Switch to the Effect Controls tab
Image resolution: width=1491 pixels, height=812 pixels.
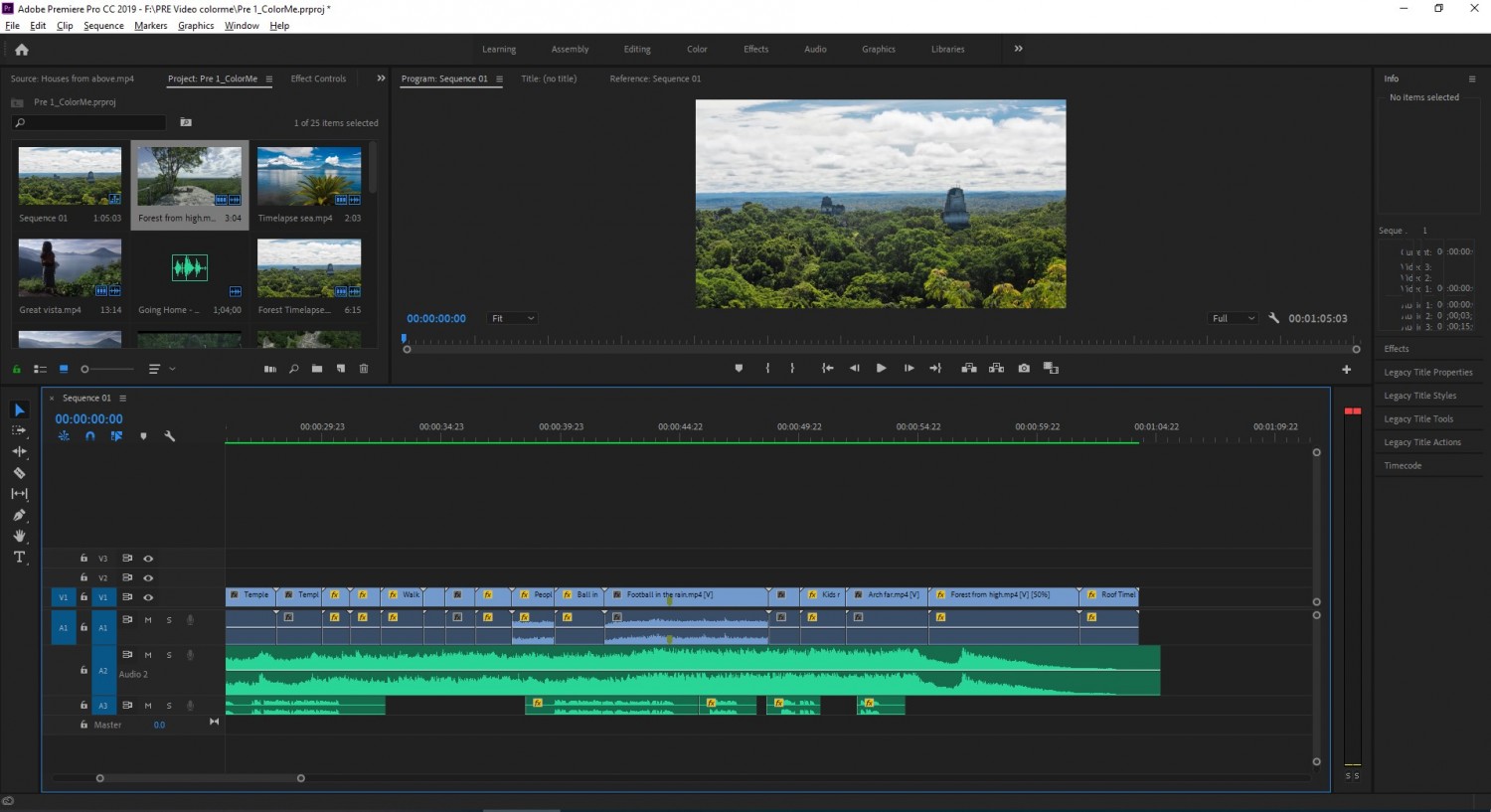(318, 79)
